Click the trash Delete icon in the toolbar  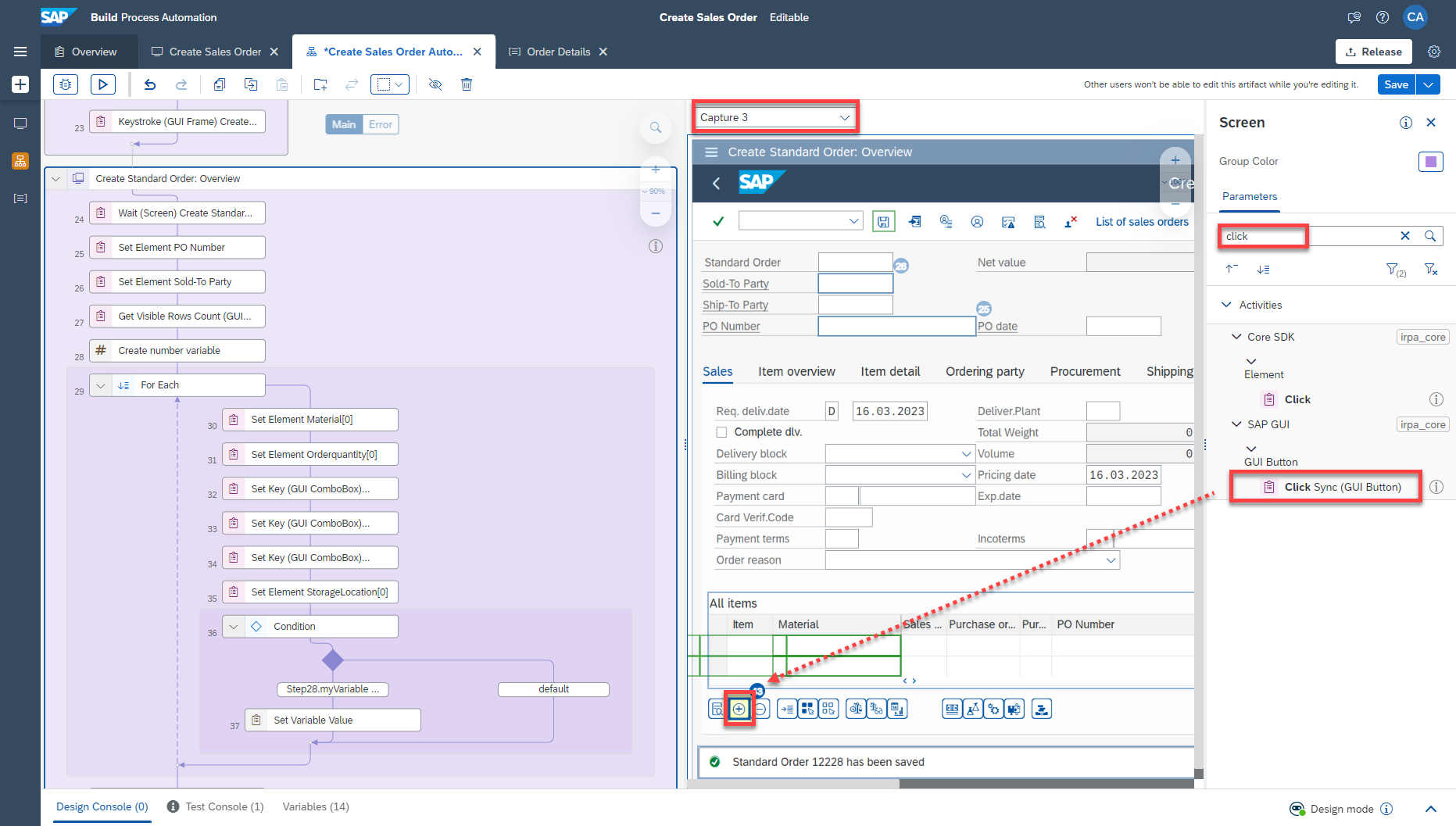[x=467, y=84]
